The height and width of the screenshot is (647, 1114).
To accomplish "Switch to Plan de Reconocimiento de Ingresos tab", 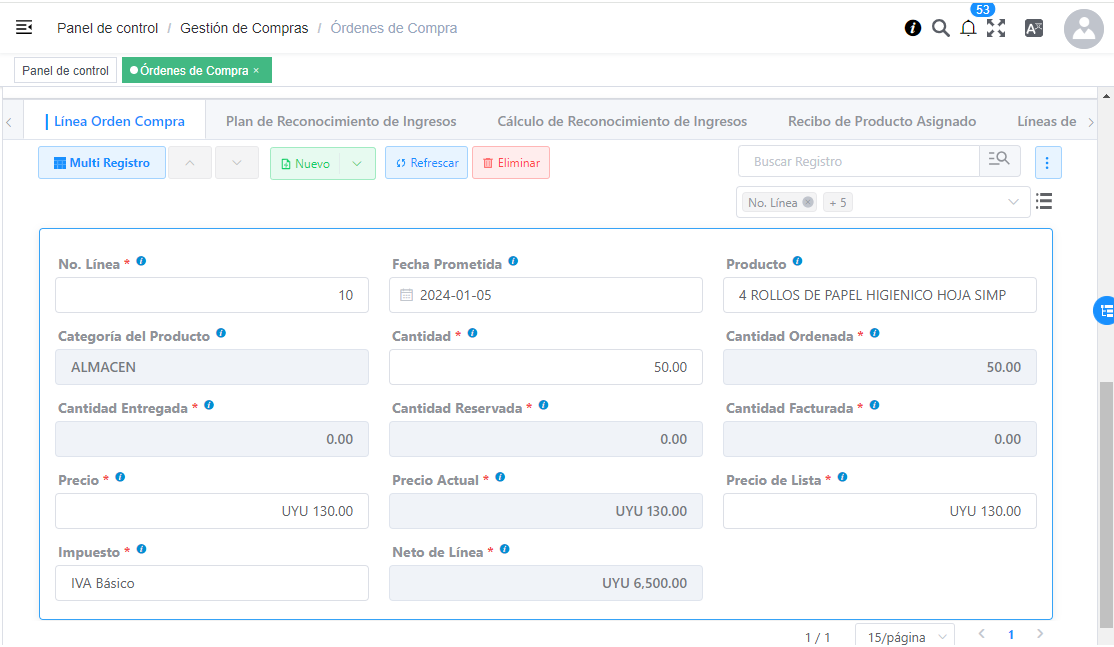I will (x=341, y=121).
